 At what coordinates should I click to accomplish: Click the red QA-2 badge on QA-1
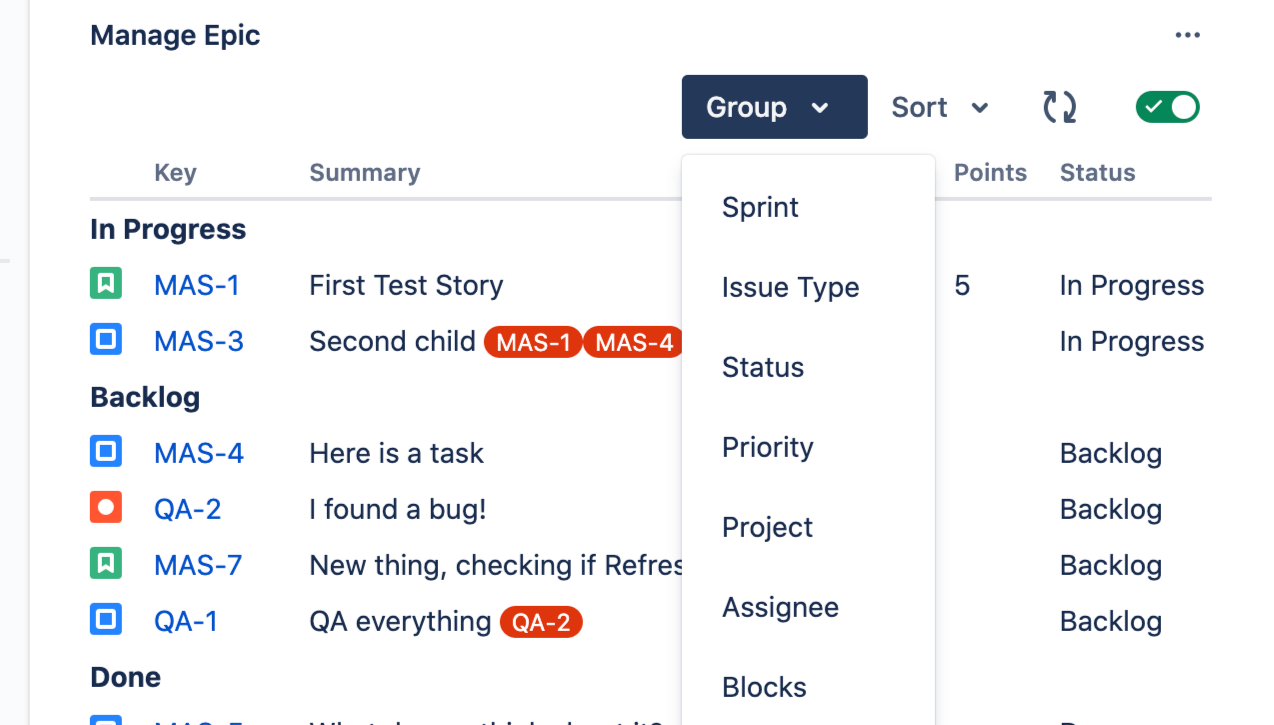(541, 622)
